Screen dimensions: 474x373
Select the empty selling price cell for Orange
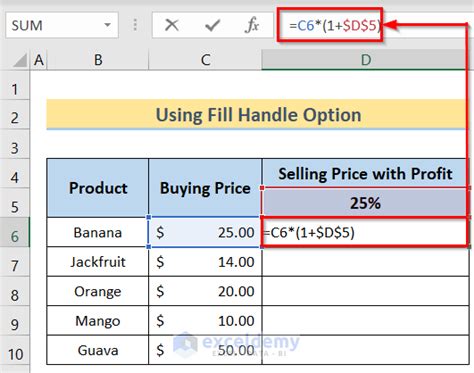[x=366, y=291]
